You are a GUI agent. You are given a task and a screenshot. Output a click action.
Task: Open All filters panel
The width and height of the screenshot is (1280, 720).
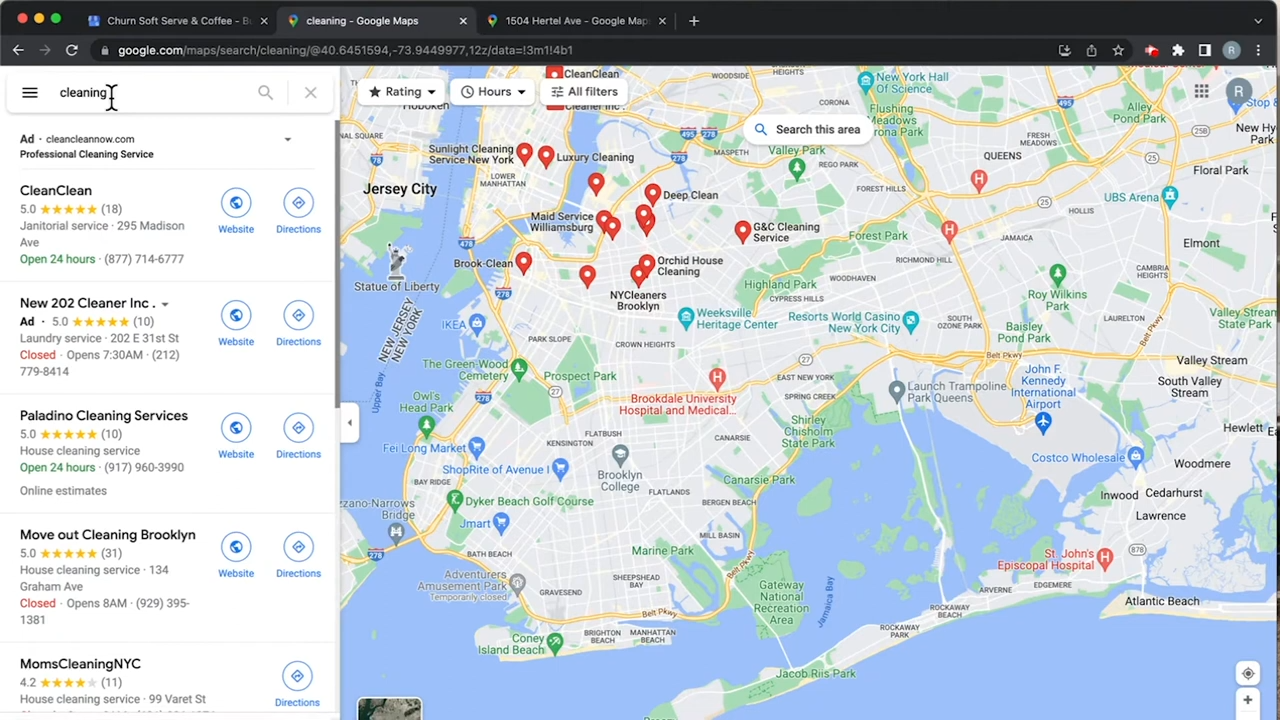[584, 92]
